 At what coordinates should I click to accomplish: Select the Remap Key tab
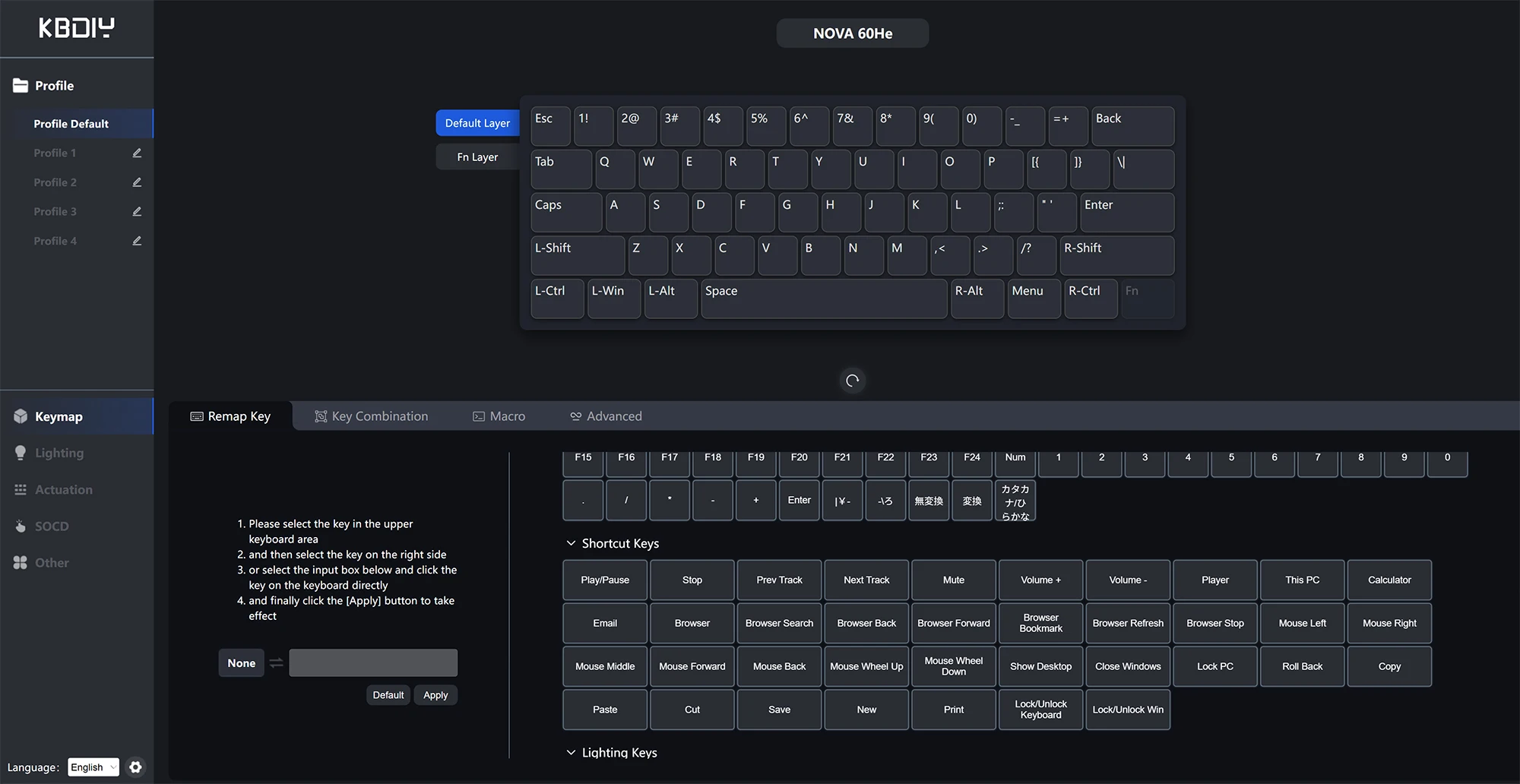[x=230, y=416]
